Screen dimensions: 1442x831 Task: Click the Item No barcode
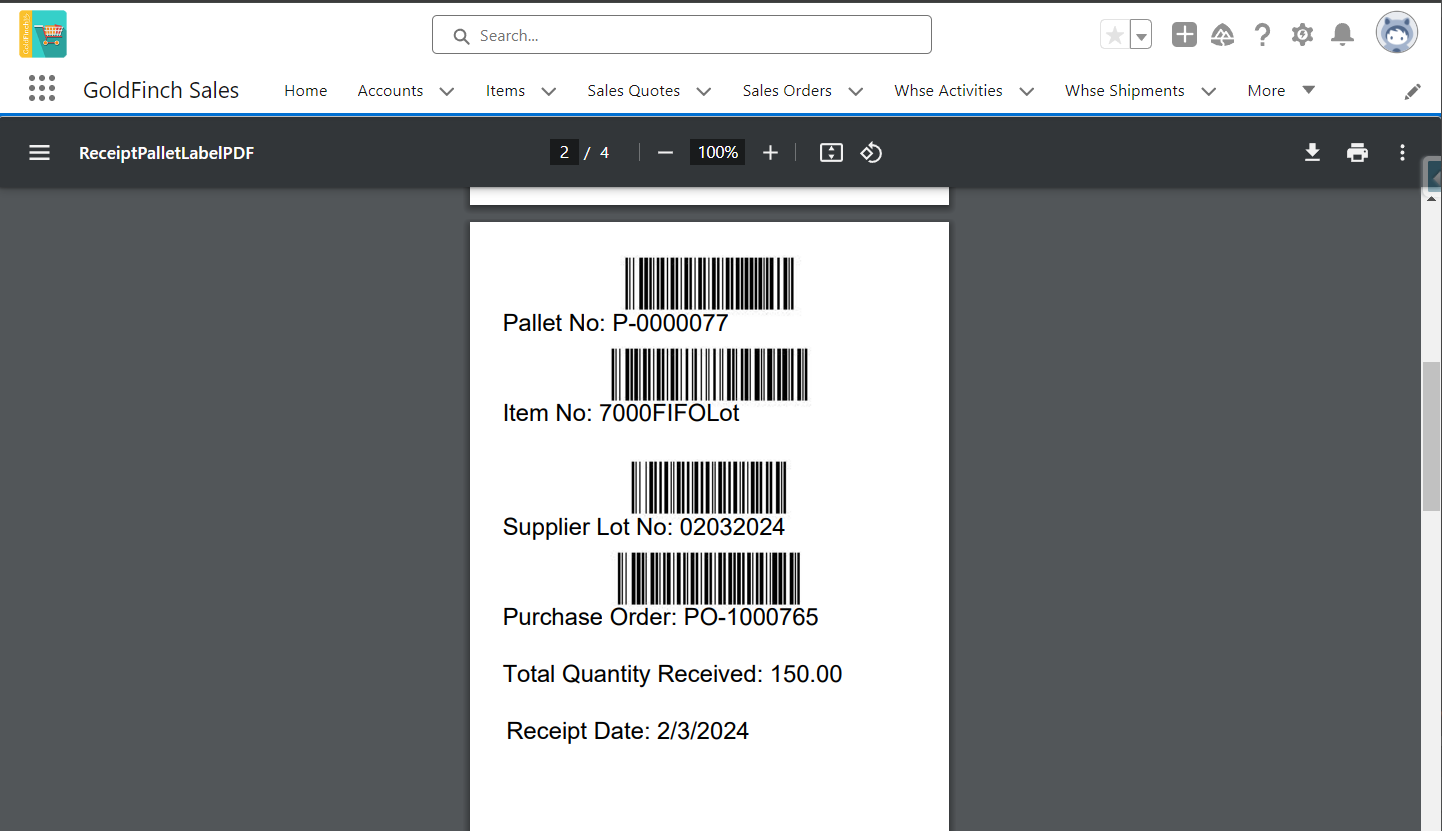tap(710, 374)
